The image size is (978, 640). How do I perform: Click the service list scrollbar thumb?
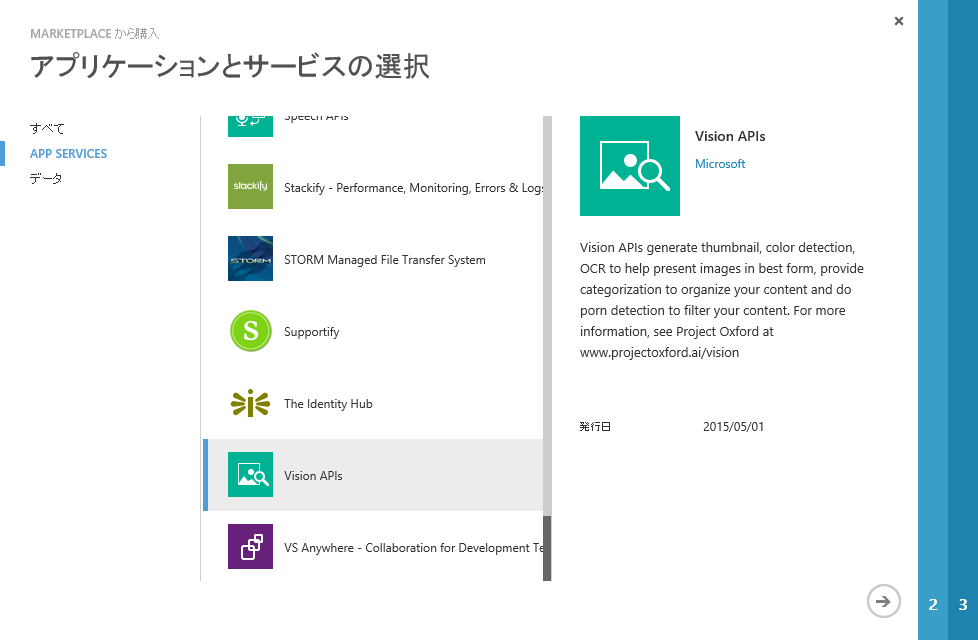(x=547, y=547)
